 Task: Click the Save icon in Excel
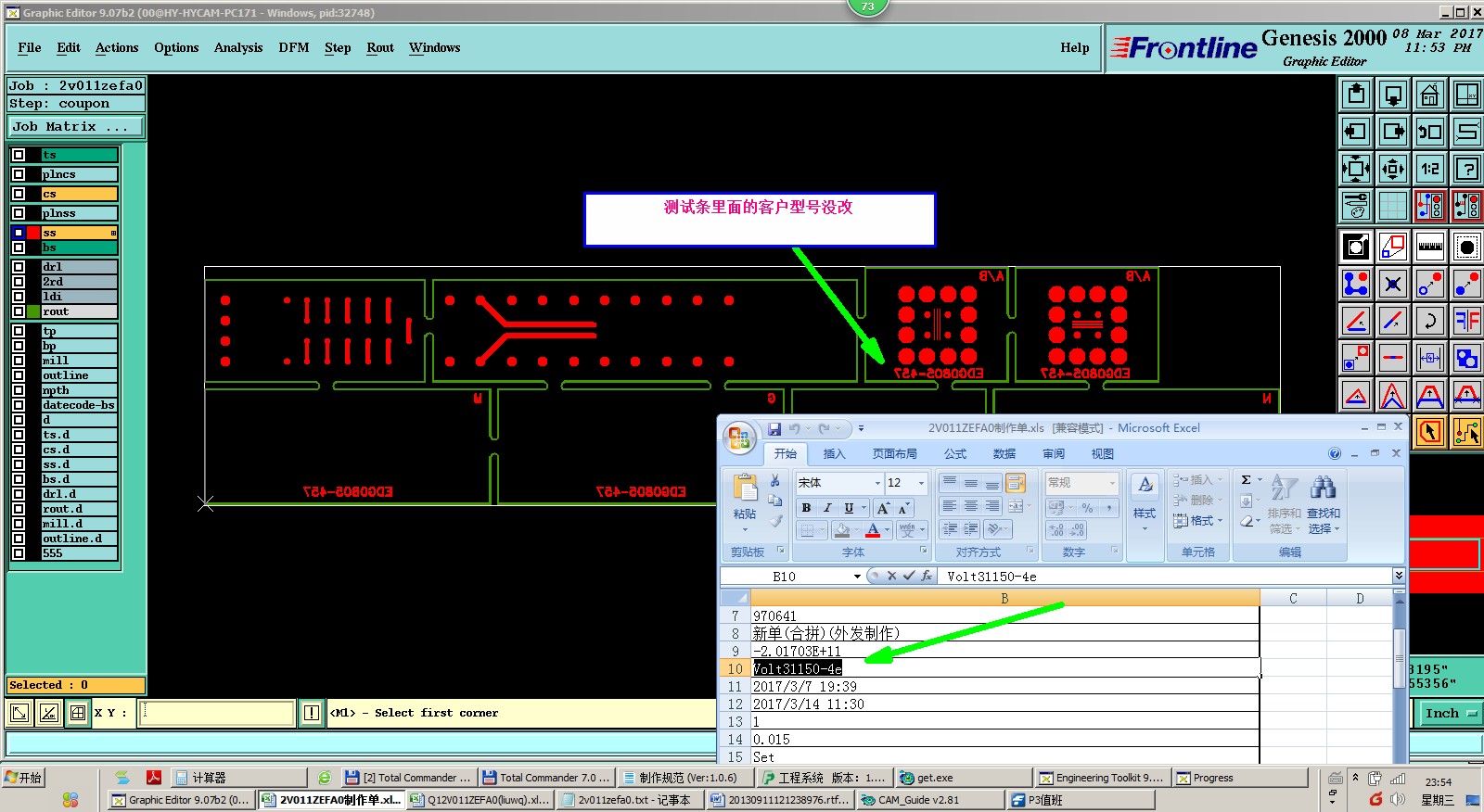click(x=774, y=428)
